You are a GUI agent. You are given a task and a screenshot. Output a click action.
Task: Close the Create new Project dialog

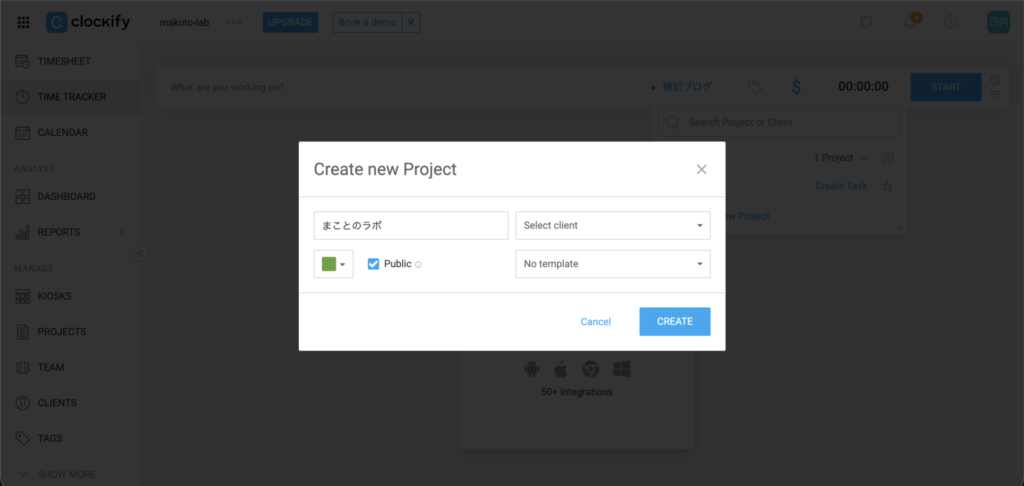coord(702,169)
